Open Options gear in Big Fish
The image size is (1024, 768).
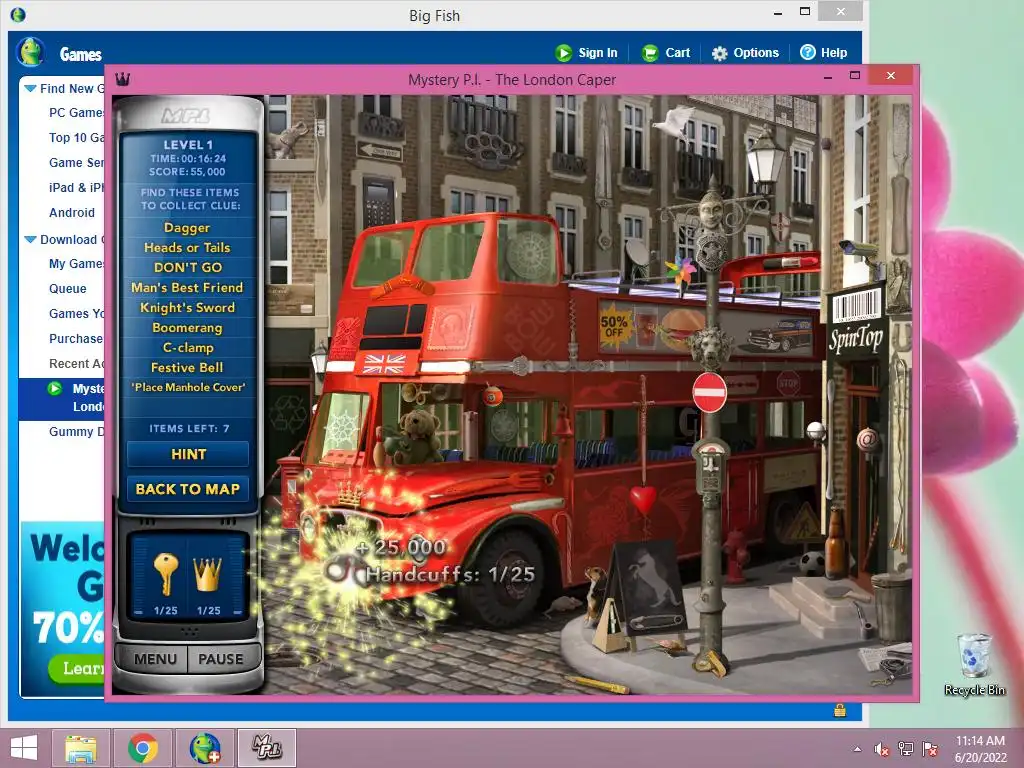point(745,53)
